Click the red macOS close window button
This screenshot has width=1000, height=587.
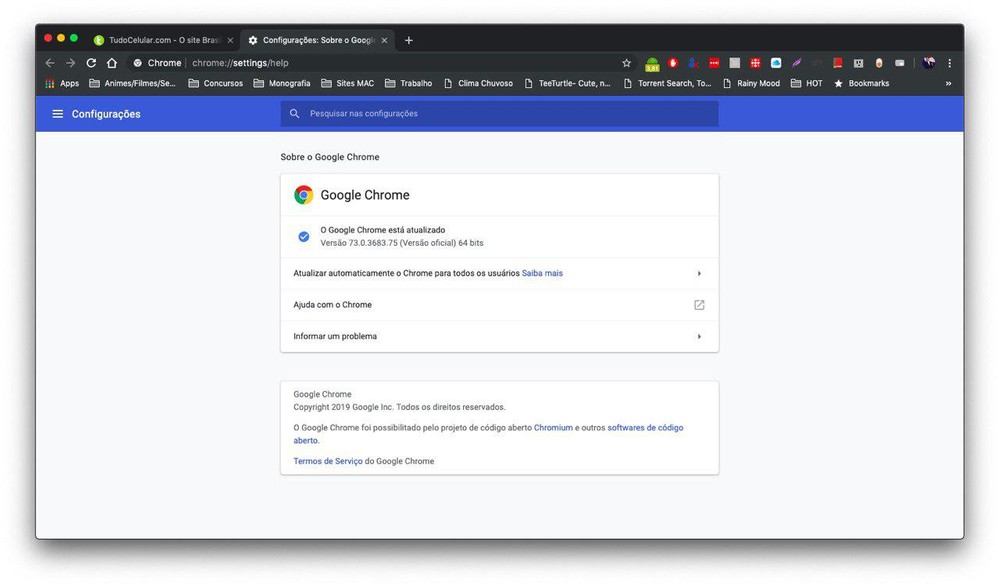point(48,38)
